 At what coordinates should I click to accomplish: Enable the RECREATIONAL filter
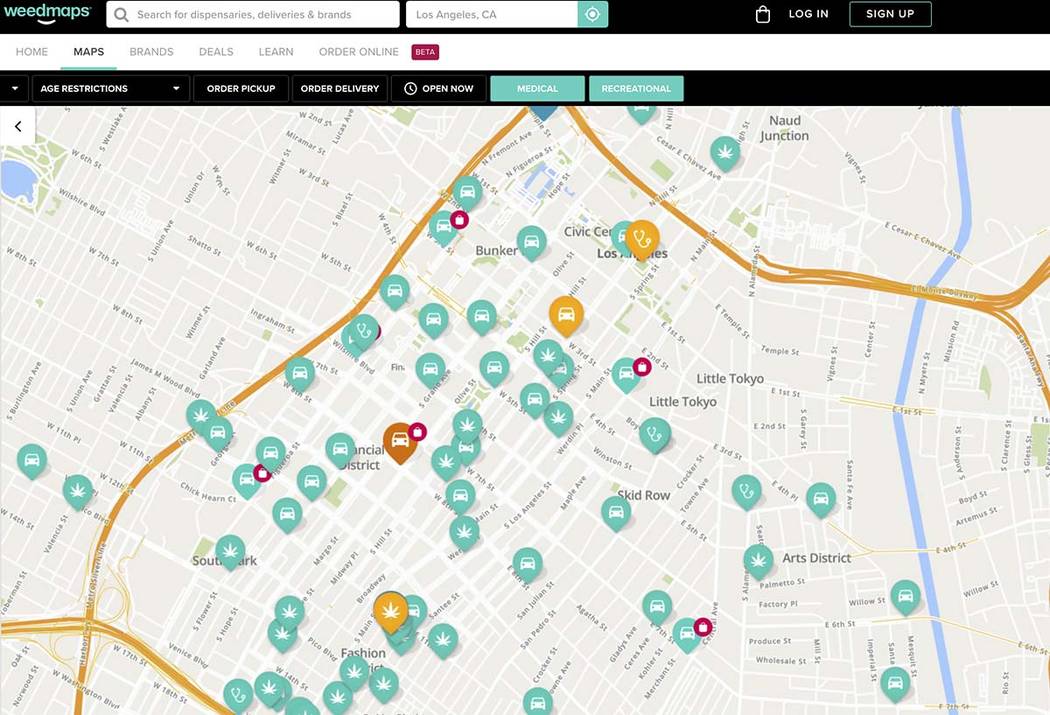pos(636,88)
